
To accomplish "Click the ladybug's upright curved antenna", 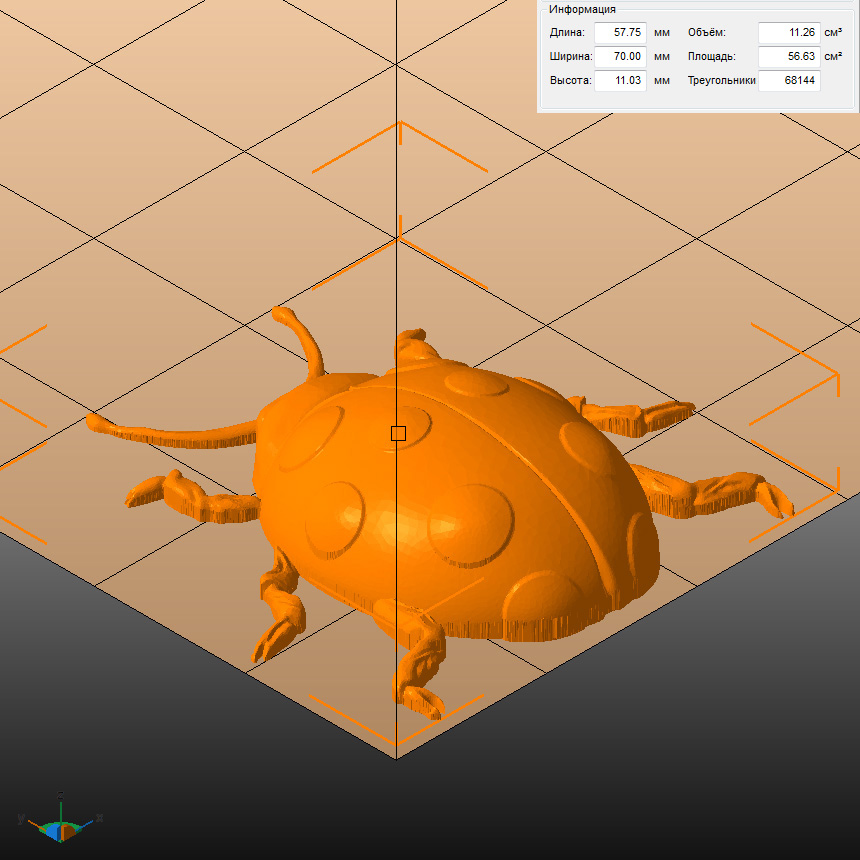I will pyautogui.click(x=305, y=340).
